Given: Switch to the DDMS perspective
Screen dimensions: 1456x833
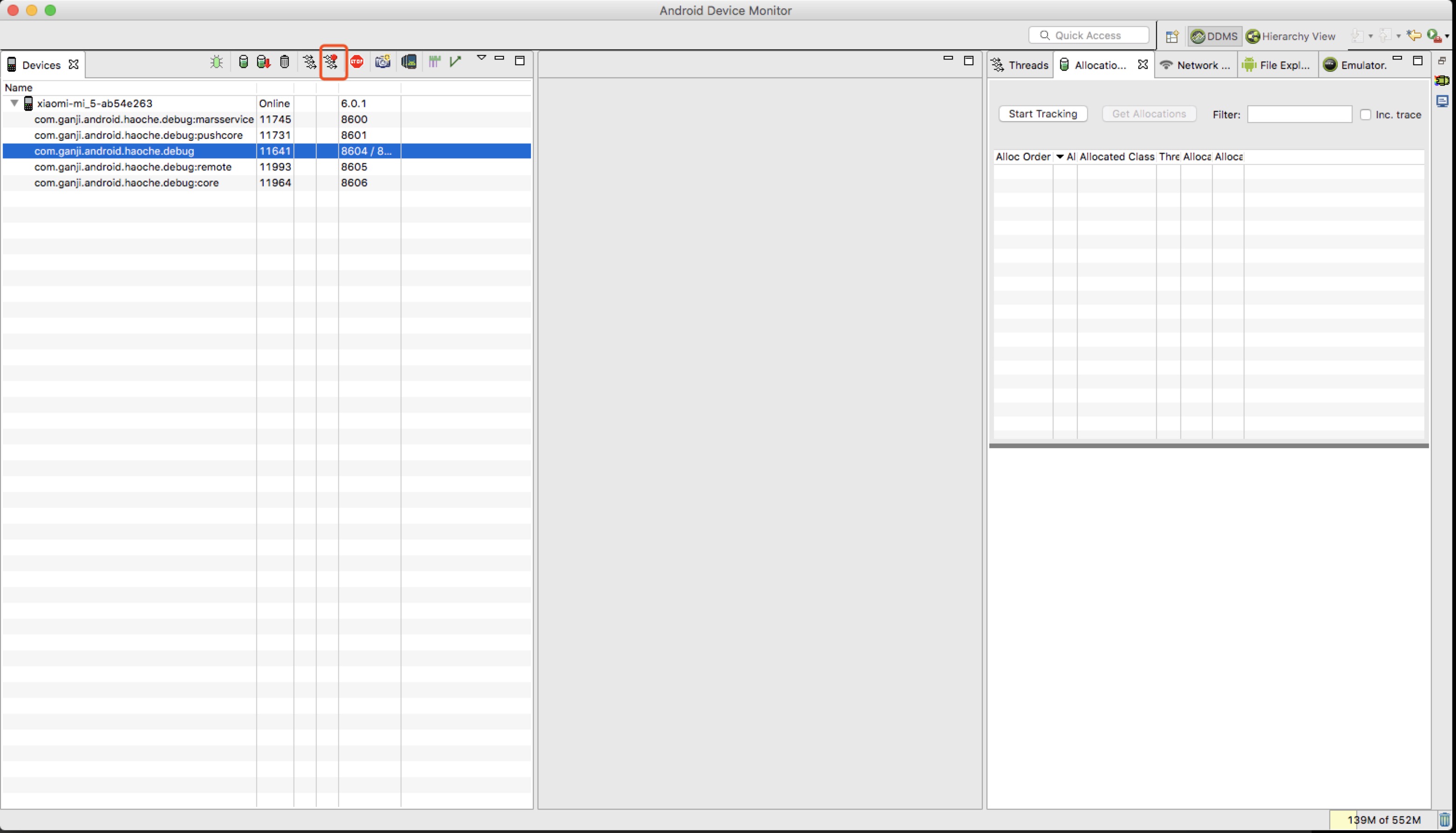Looking at the screenshot, I should point(1214,37).
